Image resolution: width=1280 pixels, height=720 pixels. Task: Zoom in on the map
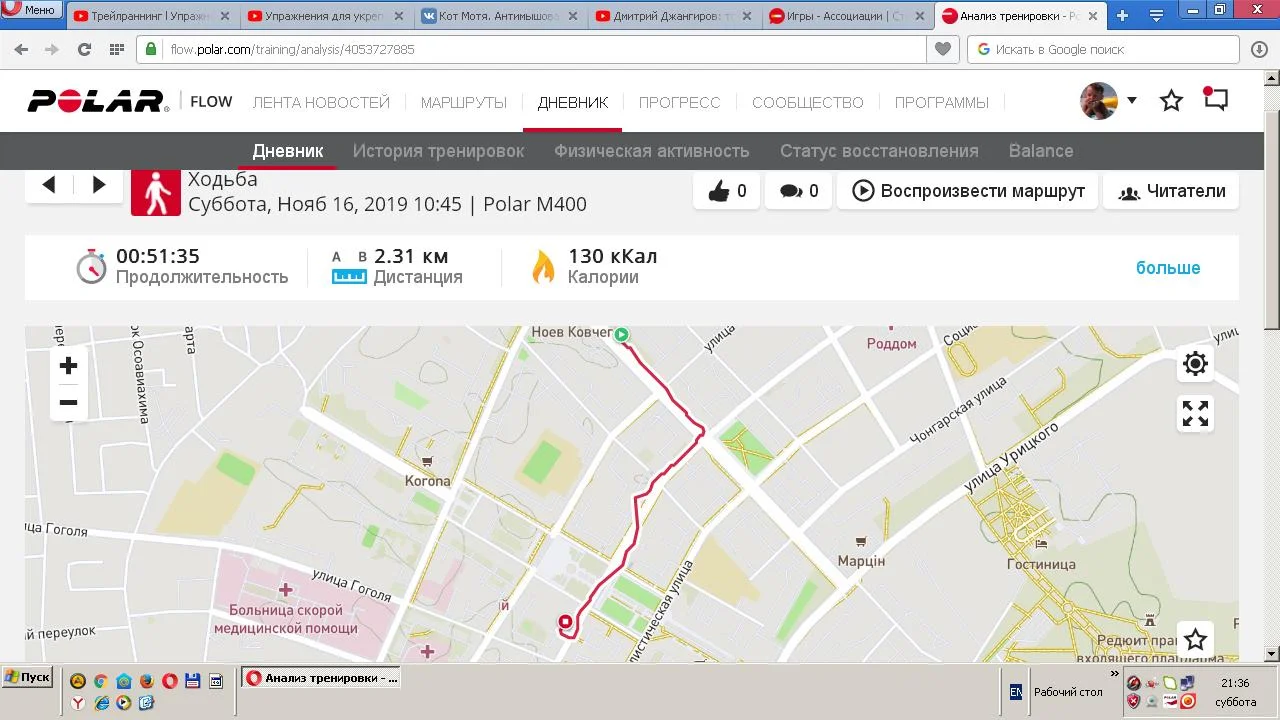click(68, 366)
